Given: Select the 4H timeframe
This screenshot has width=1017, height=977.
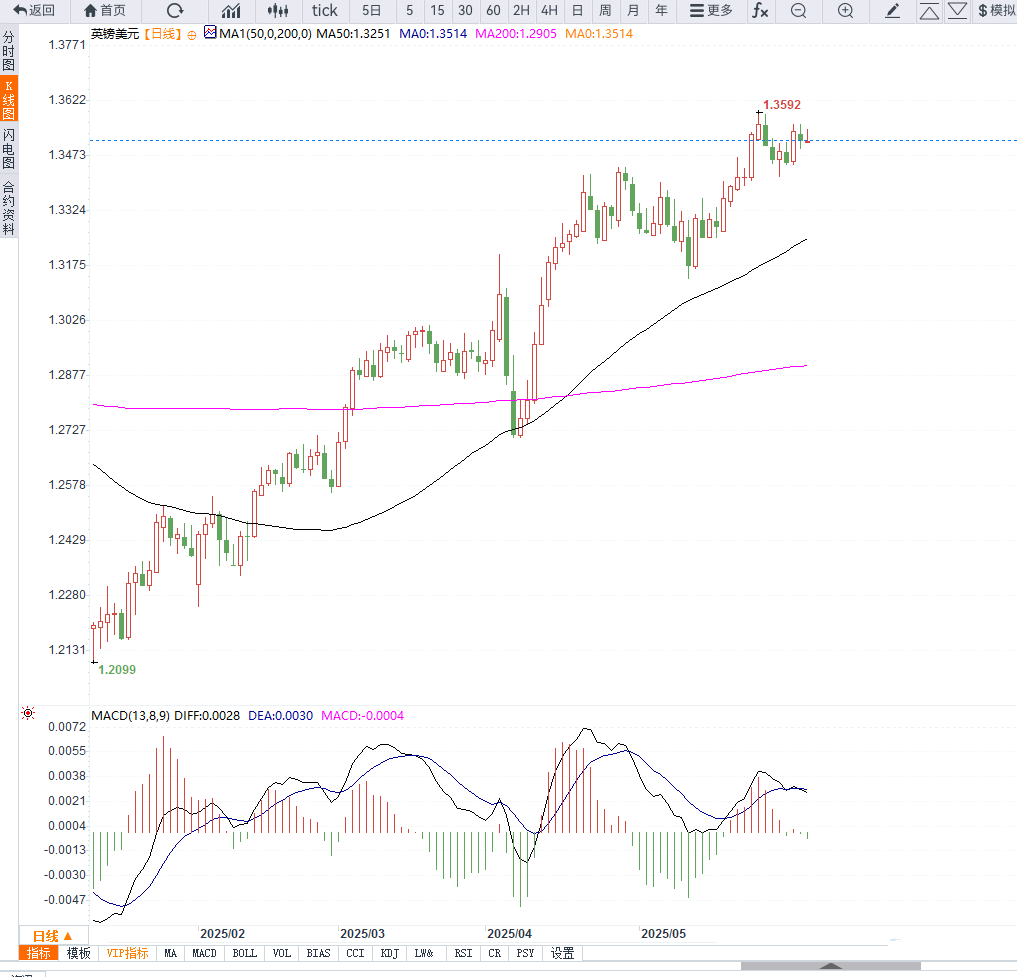Looking at the screenshot, I should pyautogui.click(x=549, y=10).
